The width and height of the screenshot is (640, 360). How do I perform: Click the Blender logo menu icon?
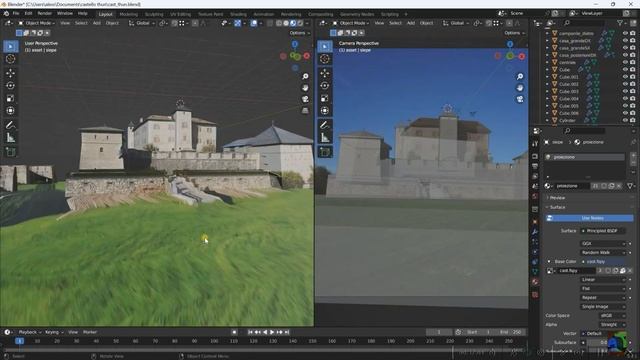[6, 13]
